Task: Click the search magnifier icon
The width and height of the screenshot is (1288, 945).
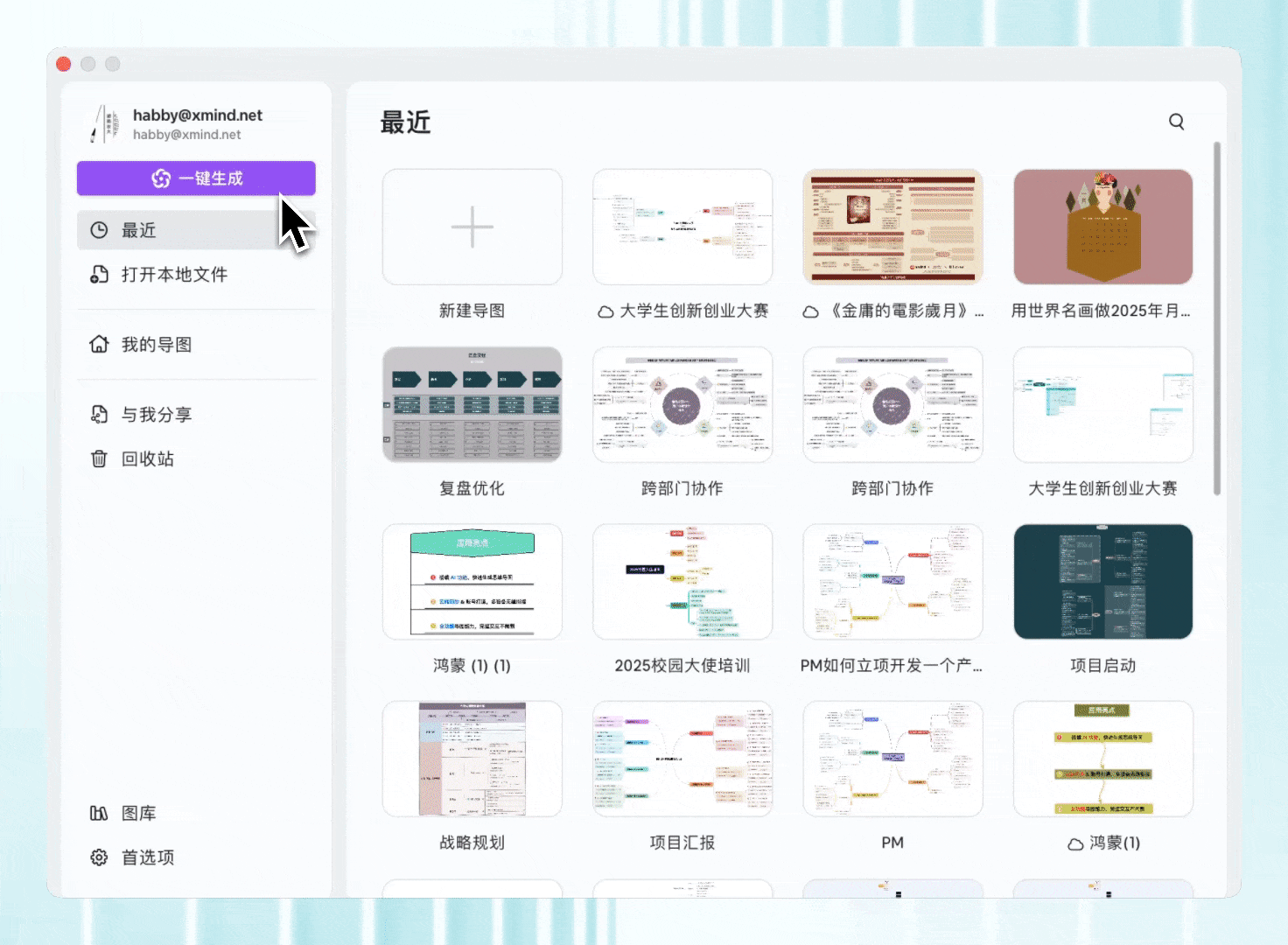Action: pyautogui.click(x=1176, y=122)
